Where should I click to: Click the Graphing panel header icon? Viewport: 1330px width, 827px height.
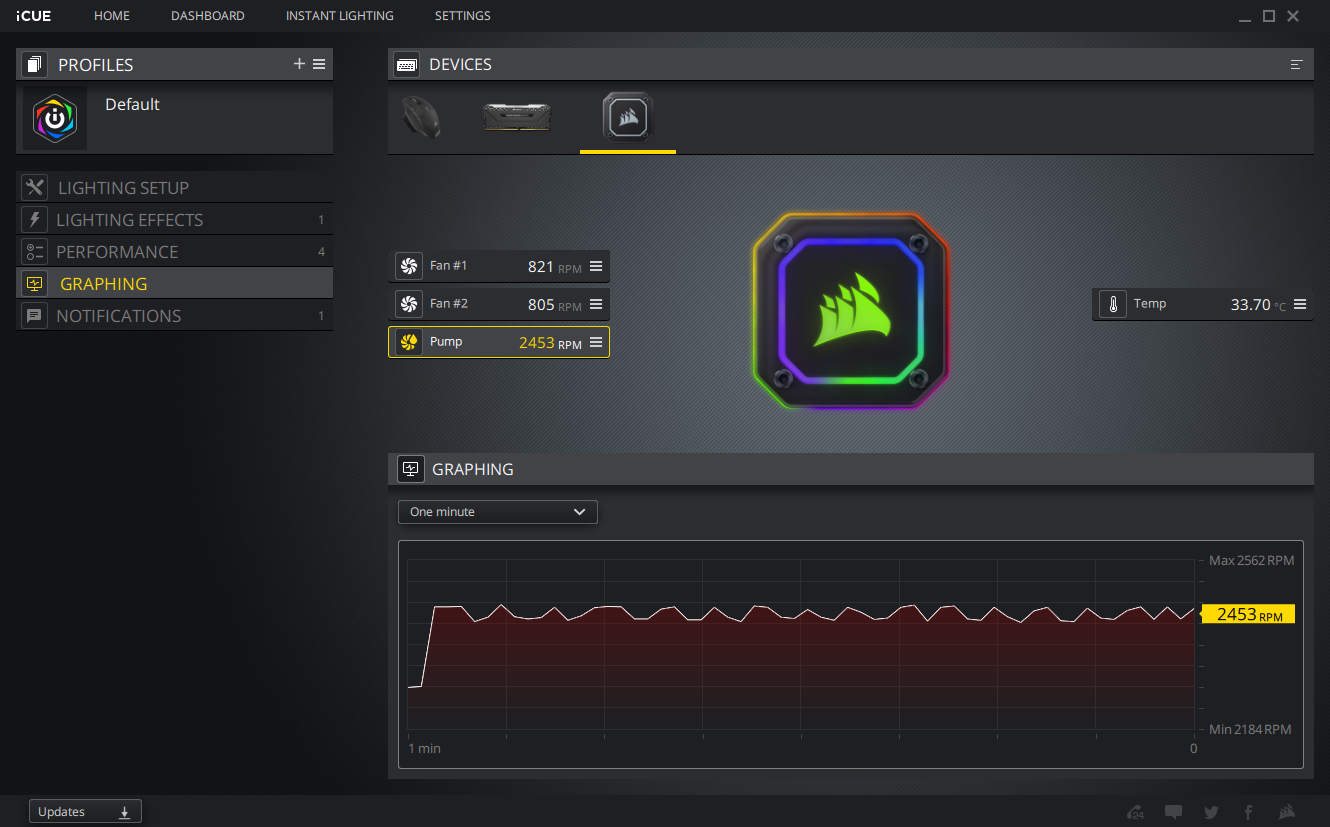click(410, 469)
